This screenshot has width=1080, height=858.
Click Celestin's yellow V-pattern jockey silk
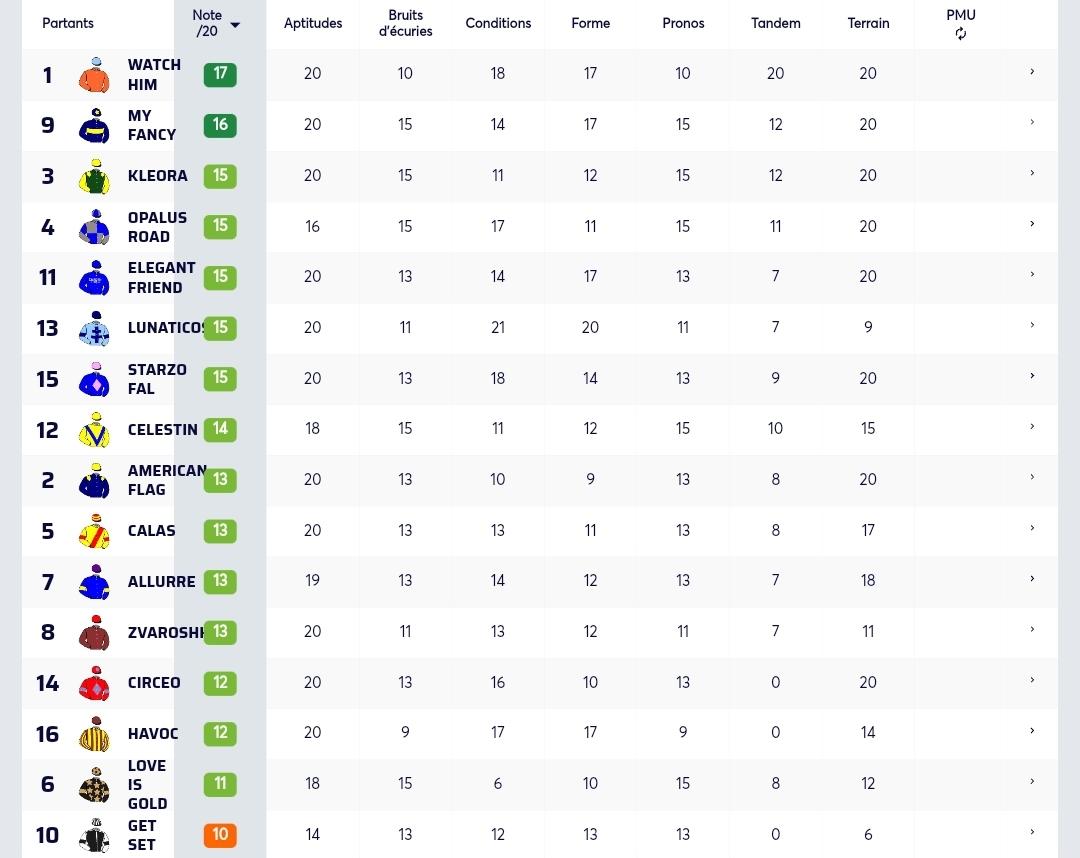click(x=94, y=430)
